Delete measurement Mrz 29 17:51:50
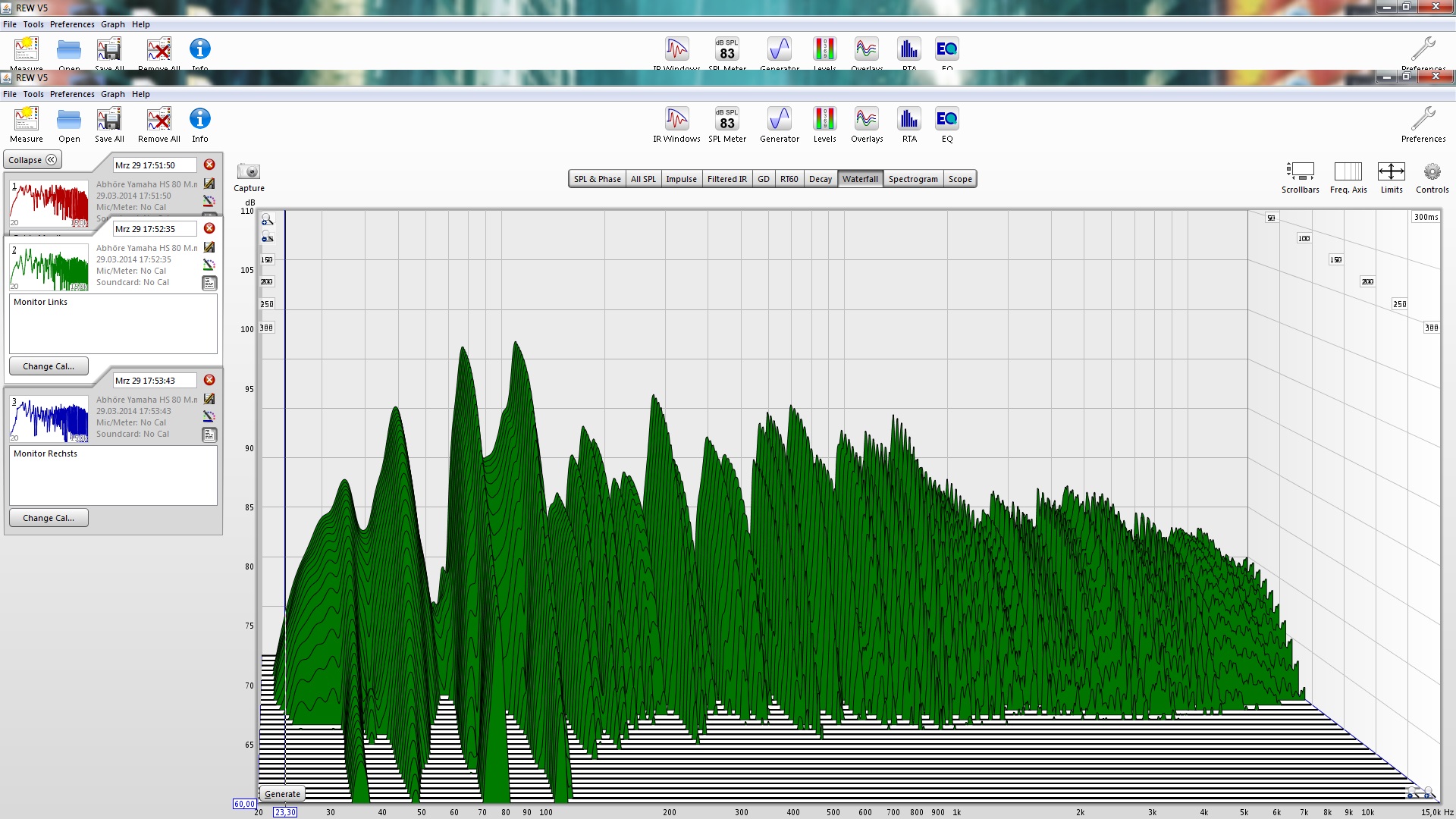Screen dimensions: 1456x819 pos(209,165)
